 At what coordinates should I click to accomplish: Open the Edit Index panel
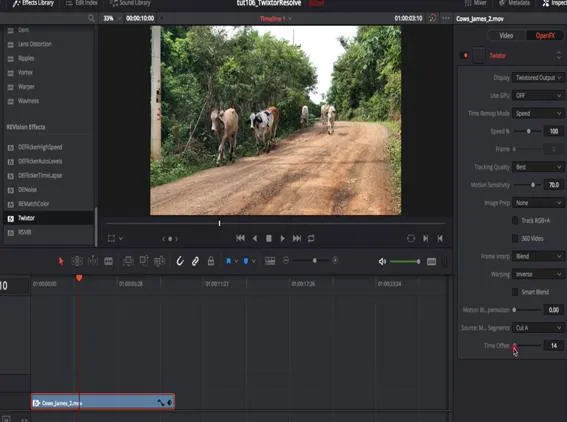click(x=82, y=3)
